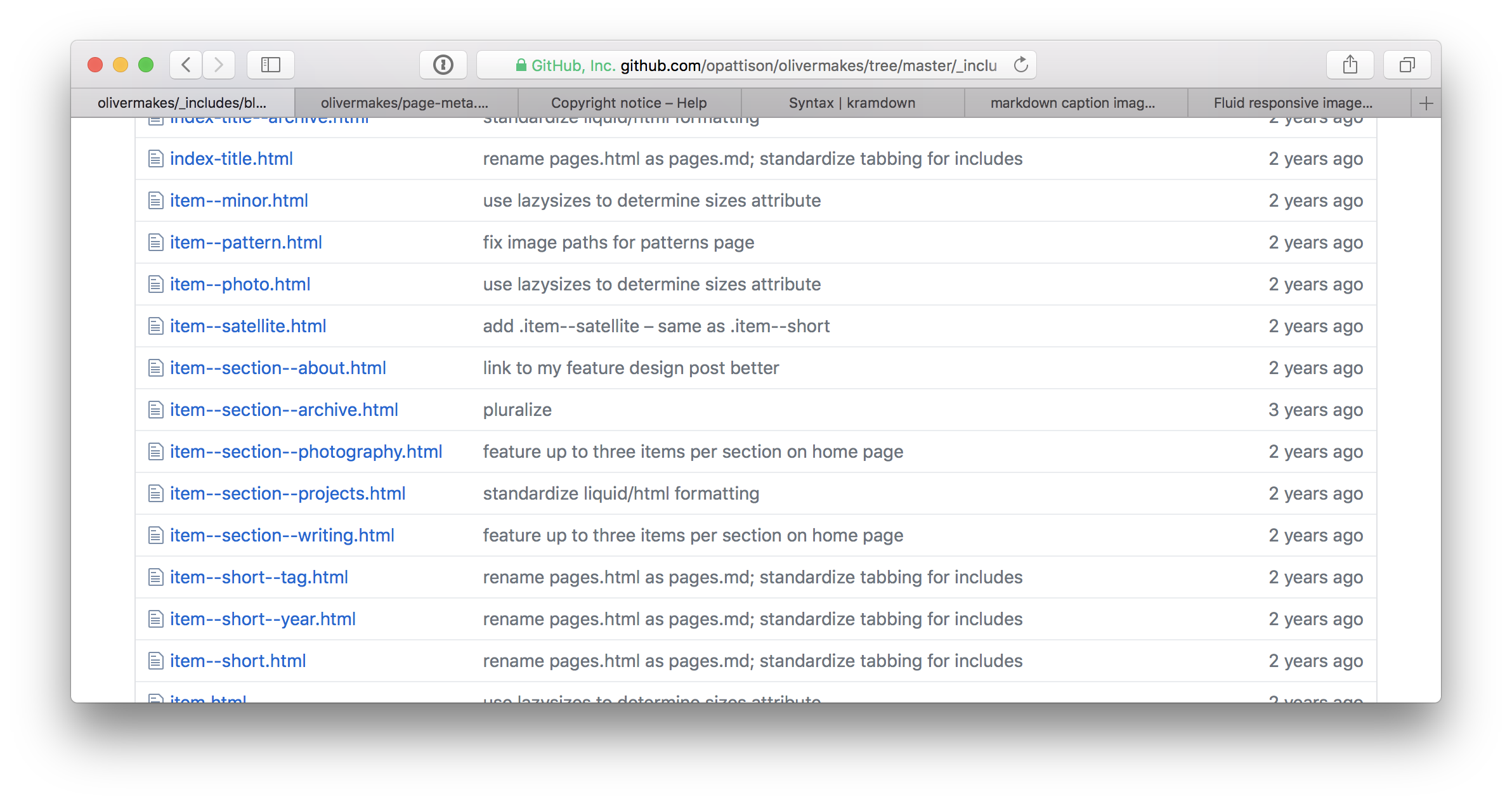Click the Safari forward navigation arrow
Image resolution: width=1512 pixels, height=804 pixels.
coord(219,65)
